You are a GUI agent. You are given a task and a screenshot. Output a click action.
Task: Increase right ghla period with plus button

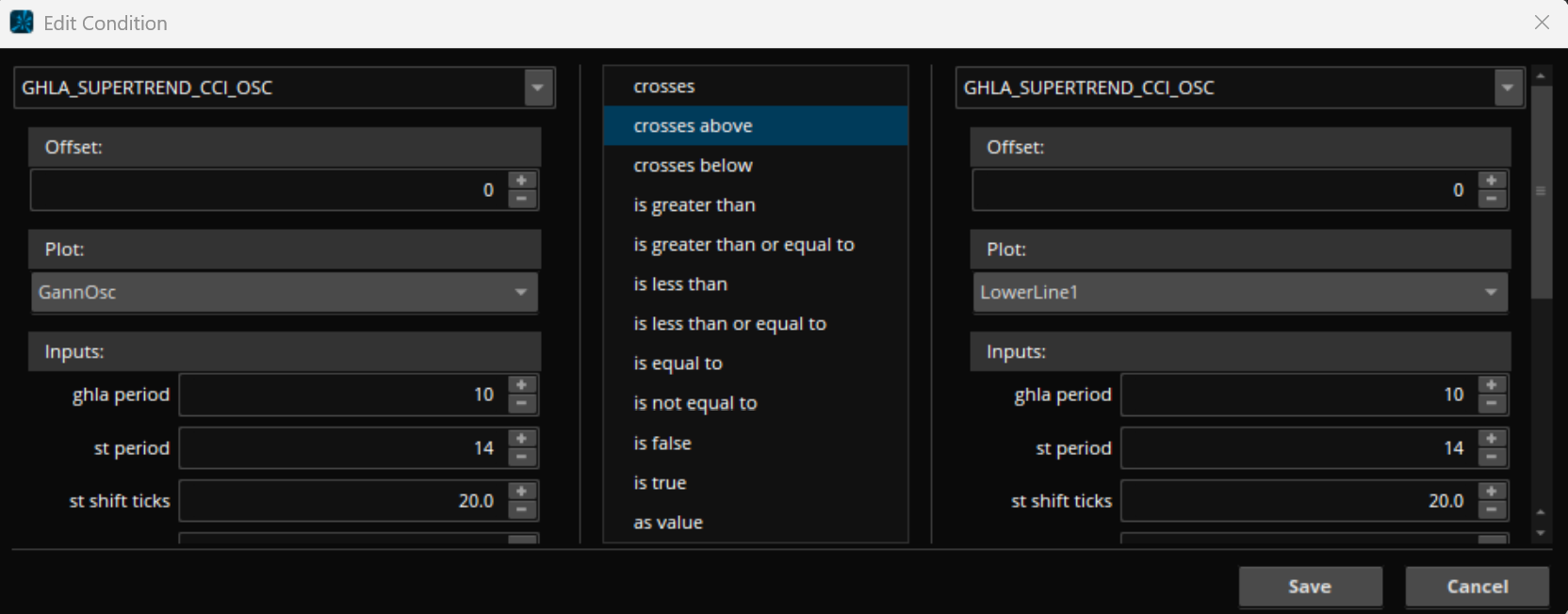click(1491, 385)
